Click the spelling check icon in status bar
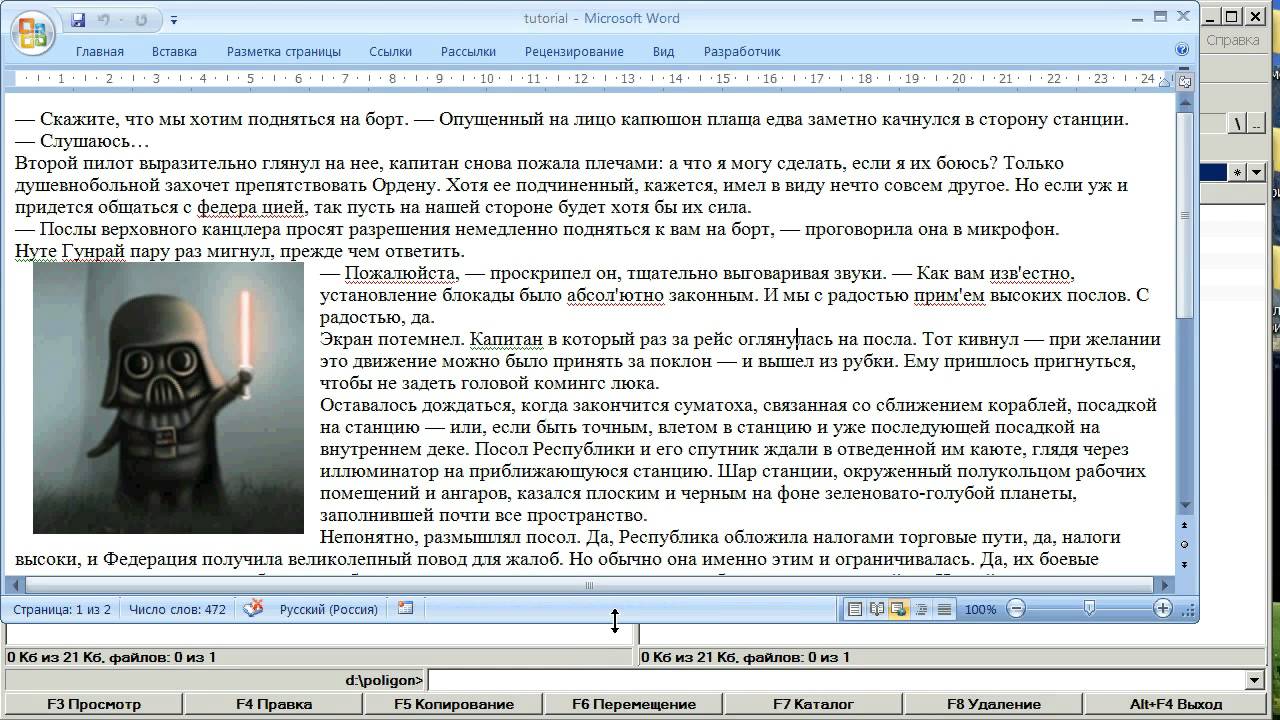1280x720 pixels. (x=253, y=608)
